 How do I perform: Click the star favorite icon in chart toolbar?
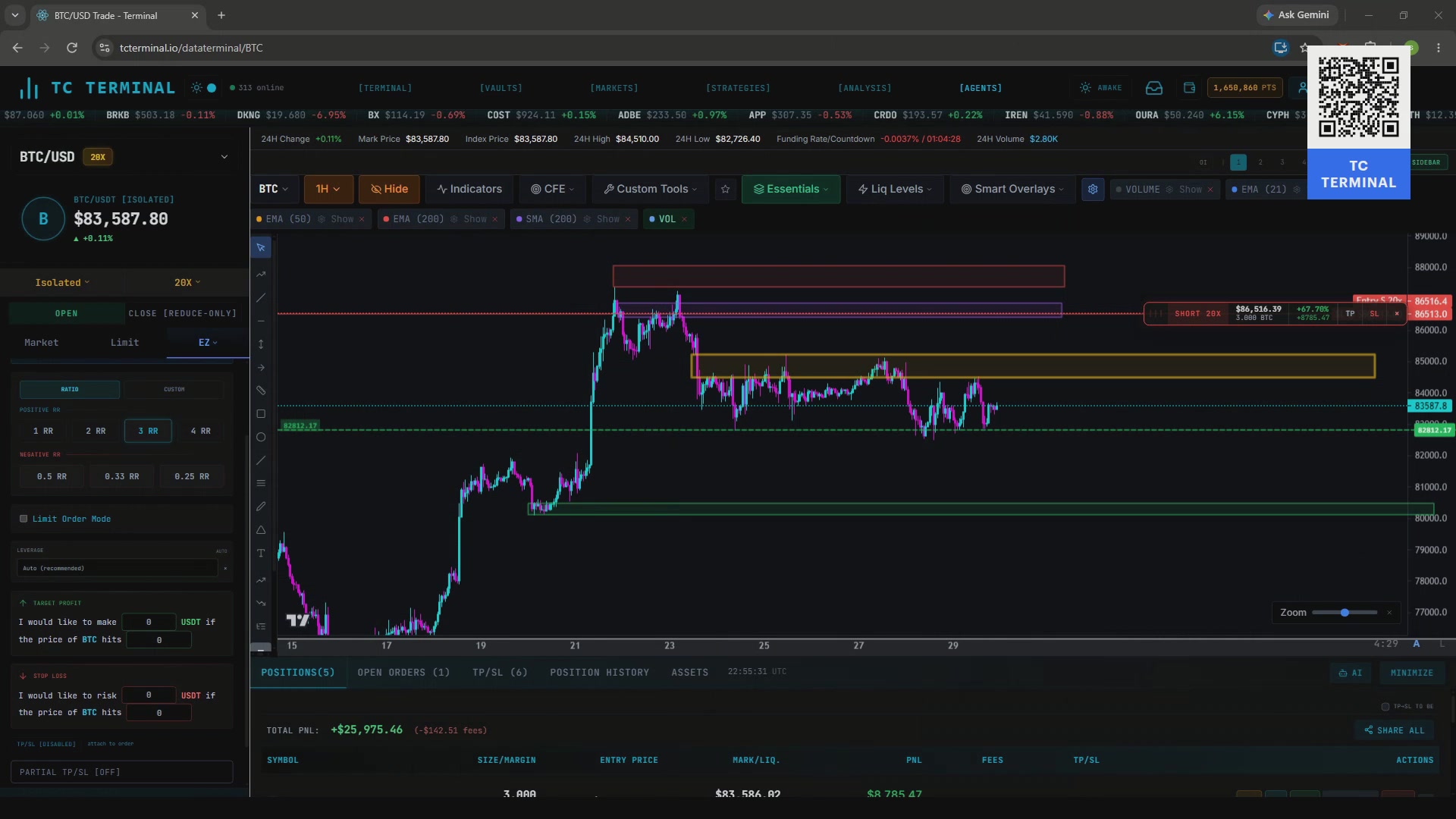725,190
